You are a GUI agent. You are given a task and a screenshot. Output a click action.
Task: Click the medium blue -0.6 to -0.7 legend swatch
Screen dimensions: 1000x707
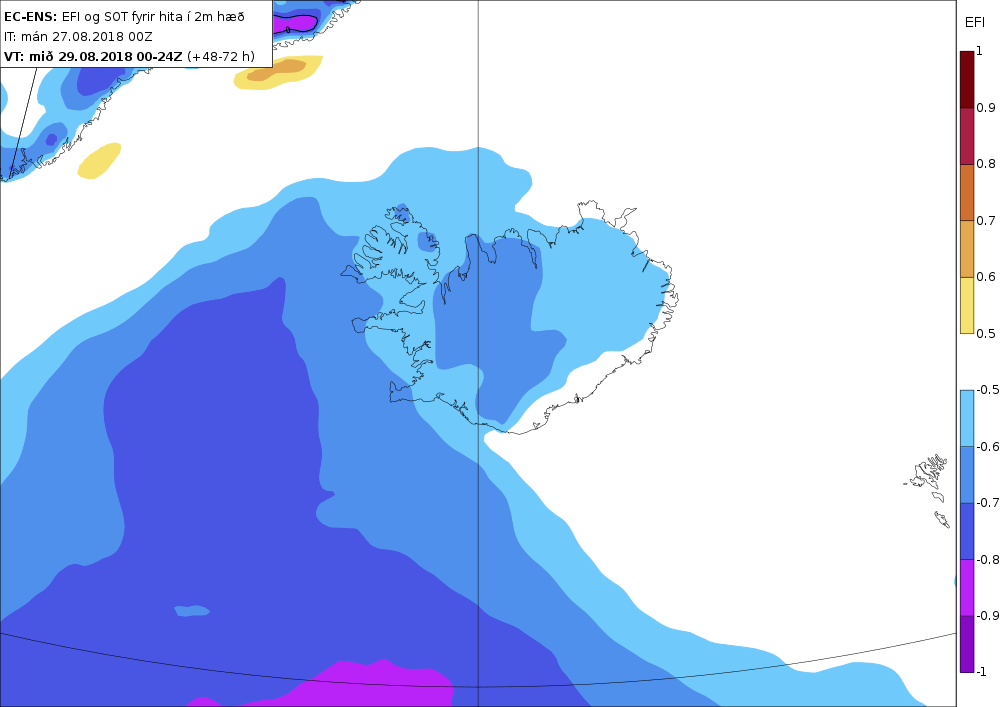pos(967,474)
